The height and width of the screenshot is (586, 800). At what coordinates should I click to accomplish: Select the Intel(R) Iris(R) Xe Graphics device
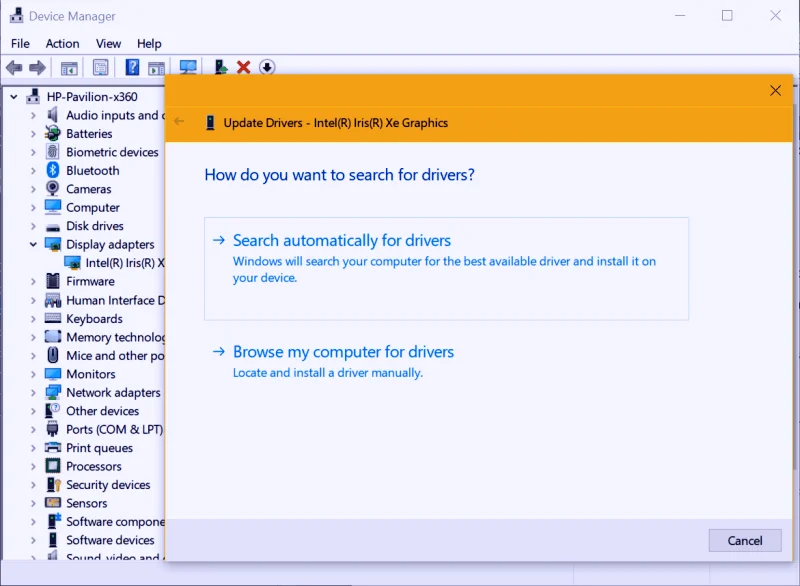pyautogui.click(x=120, y=262)
